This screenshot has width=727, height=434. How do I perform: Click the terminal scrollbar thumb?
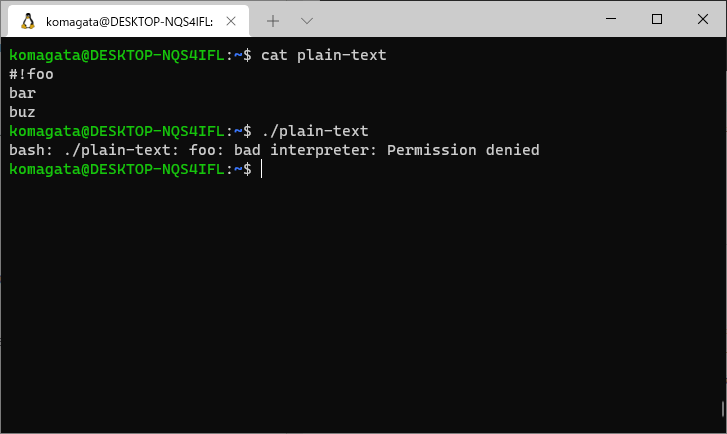point(723,409)
